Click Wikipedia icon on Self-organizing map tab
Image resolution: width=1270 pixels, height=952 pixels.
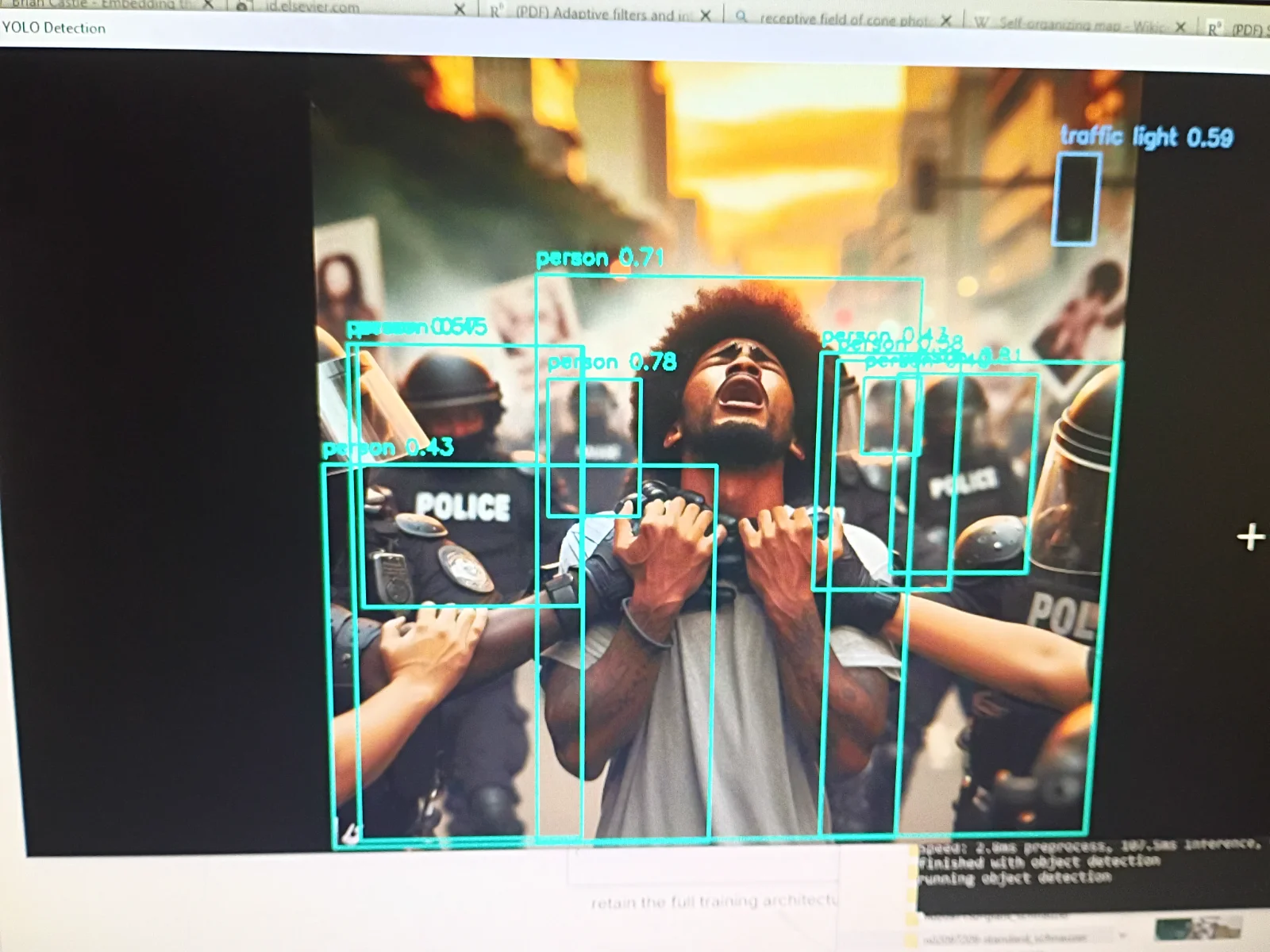[981, 23]
